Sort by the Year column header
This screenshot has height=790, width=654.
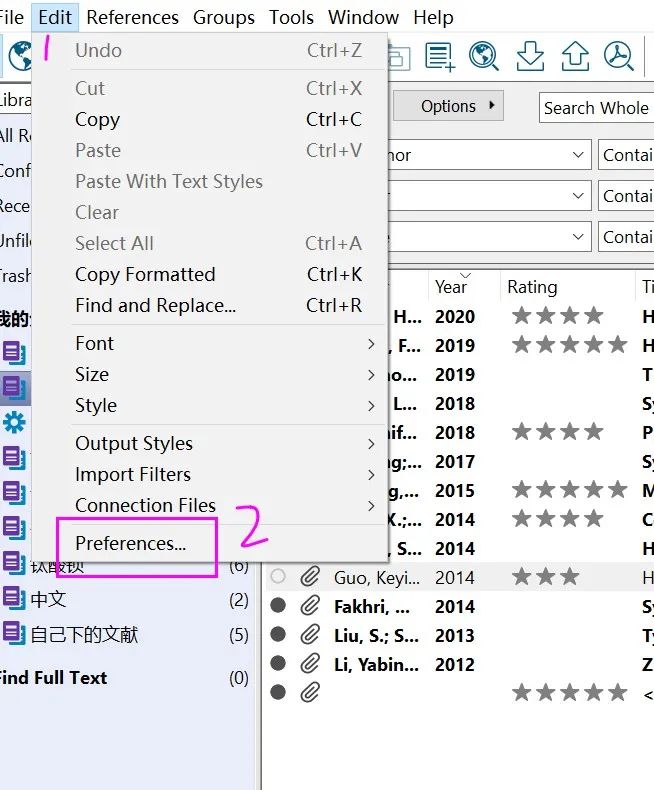pyautogui.click(x=451, y=287)
